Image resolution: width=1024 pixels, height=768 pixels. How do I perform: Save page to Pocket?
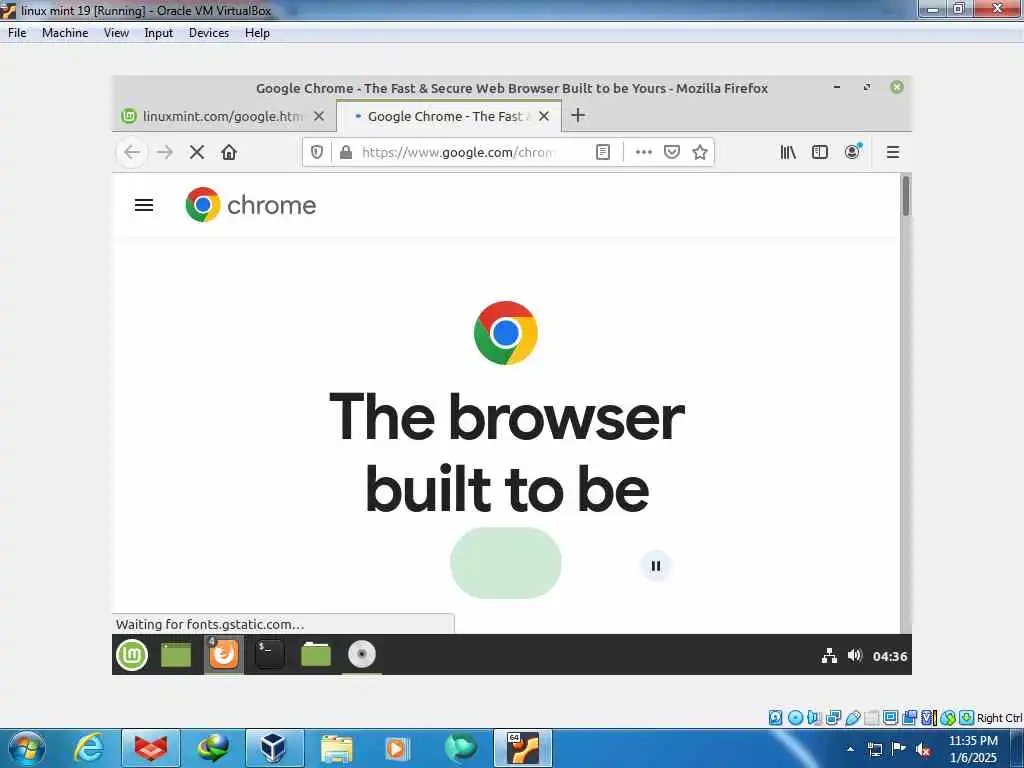(672, 152)
